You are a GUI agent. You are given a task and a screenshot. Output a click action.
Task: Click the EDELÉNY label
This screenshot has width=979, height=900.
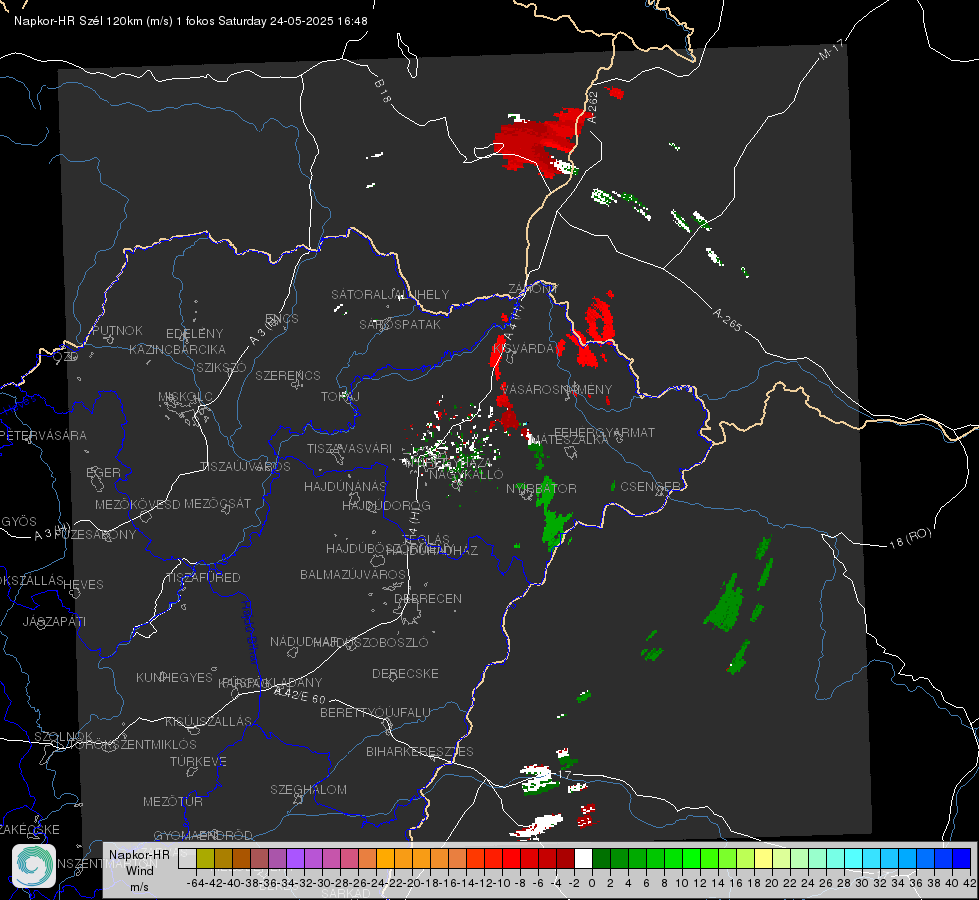point(194,334)
